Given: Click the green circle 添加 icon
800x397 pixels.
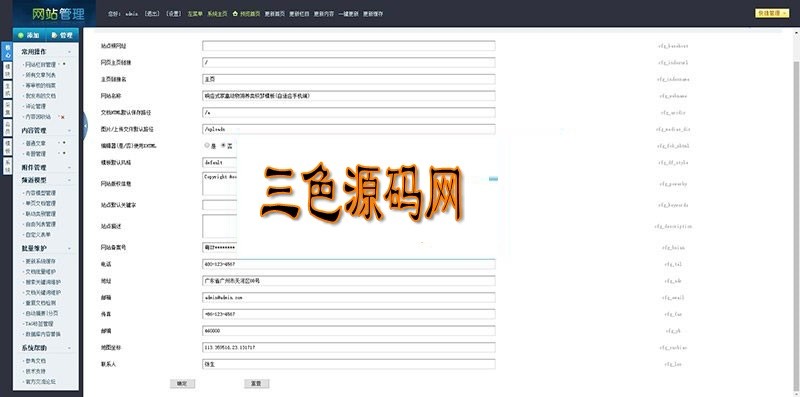Looking at the screenshot, I should (21, 36).
